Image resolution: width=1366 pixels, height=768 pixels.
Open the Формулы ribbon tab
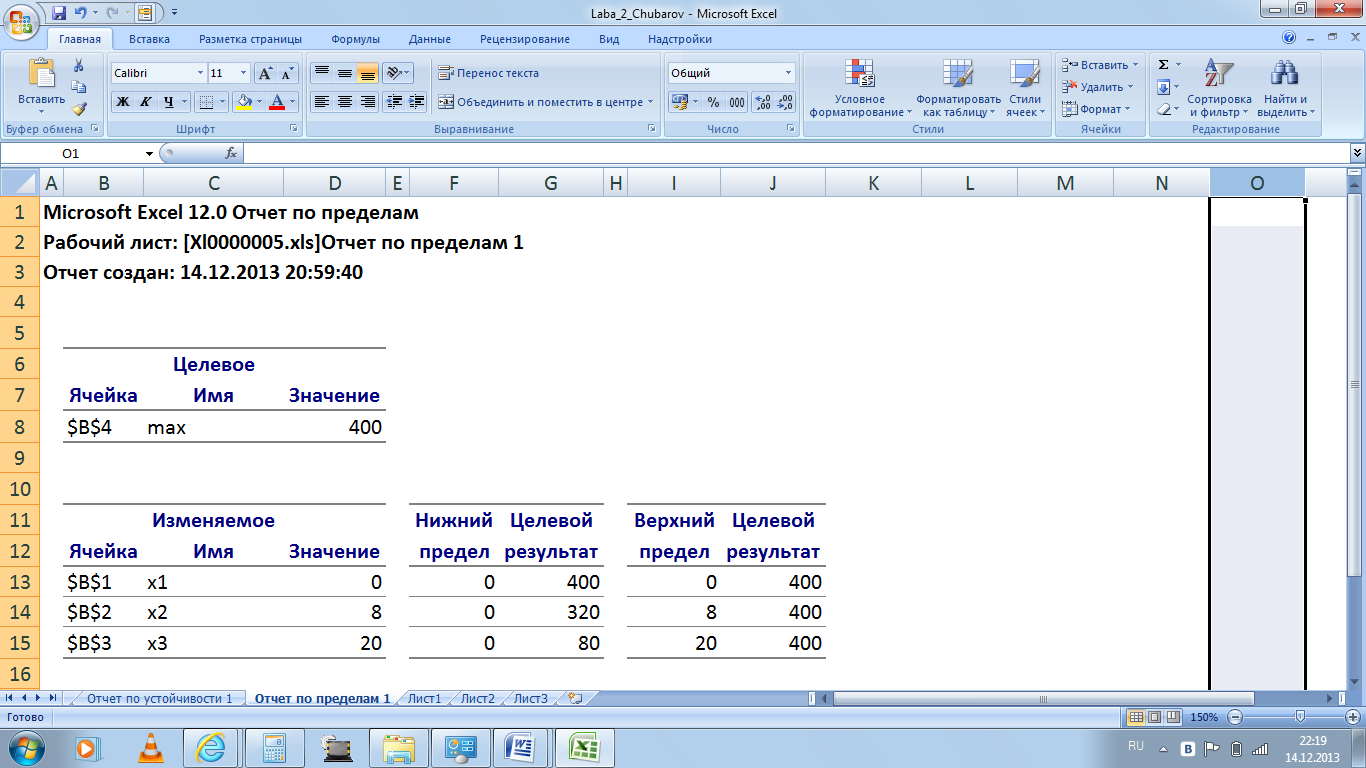click(355, 39)
